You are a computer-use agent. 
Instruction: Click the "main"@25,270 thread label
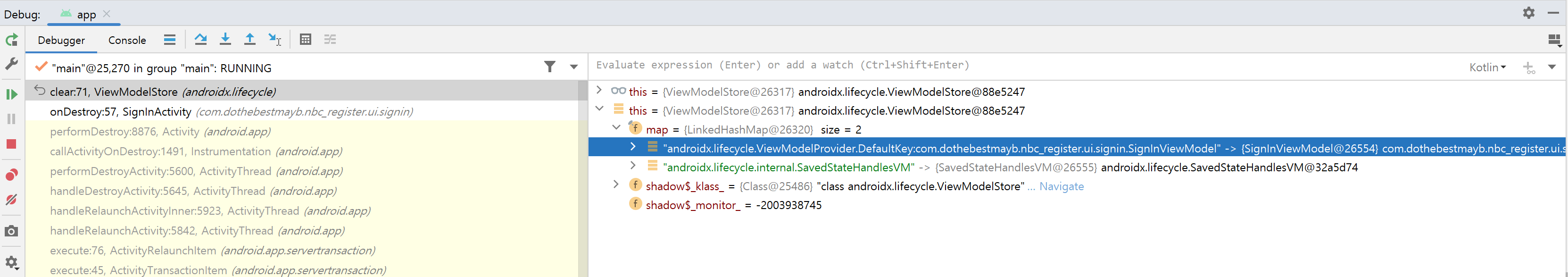point(162,68)
